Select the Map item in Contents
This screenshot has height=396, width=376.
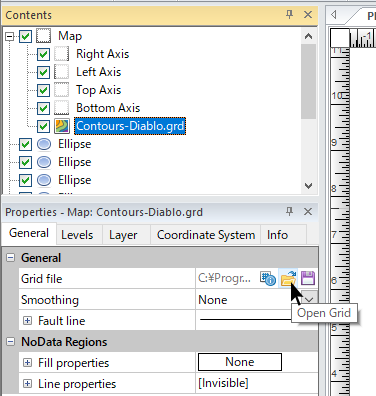[x=70, y=36]
